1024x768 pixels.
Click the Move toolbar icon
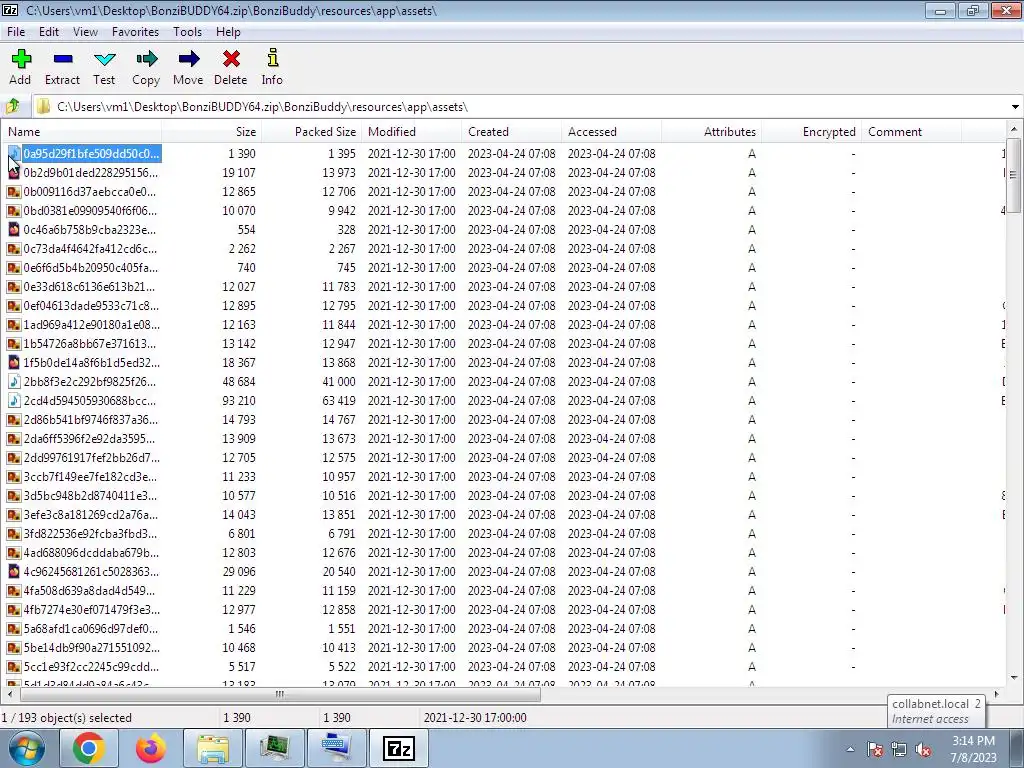(x=188, y=59)
